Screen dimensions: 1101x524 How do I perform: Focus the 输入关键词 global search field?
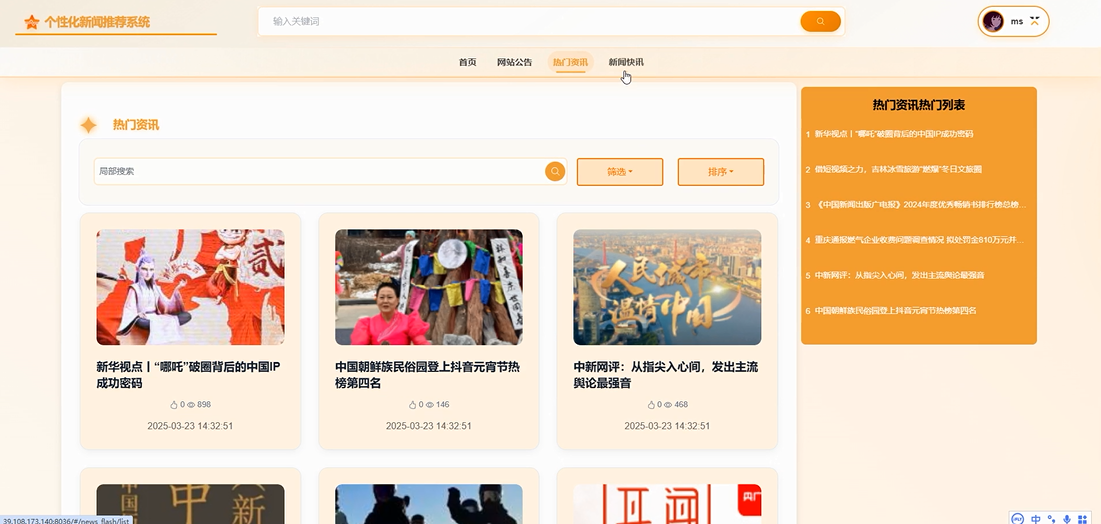[530, 21]
